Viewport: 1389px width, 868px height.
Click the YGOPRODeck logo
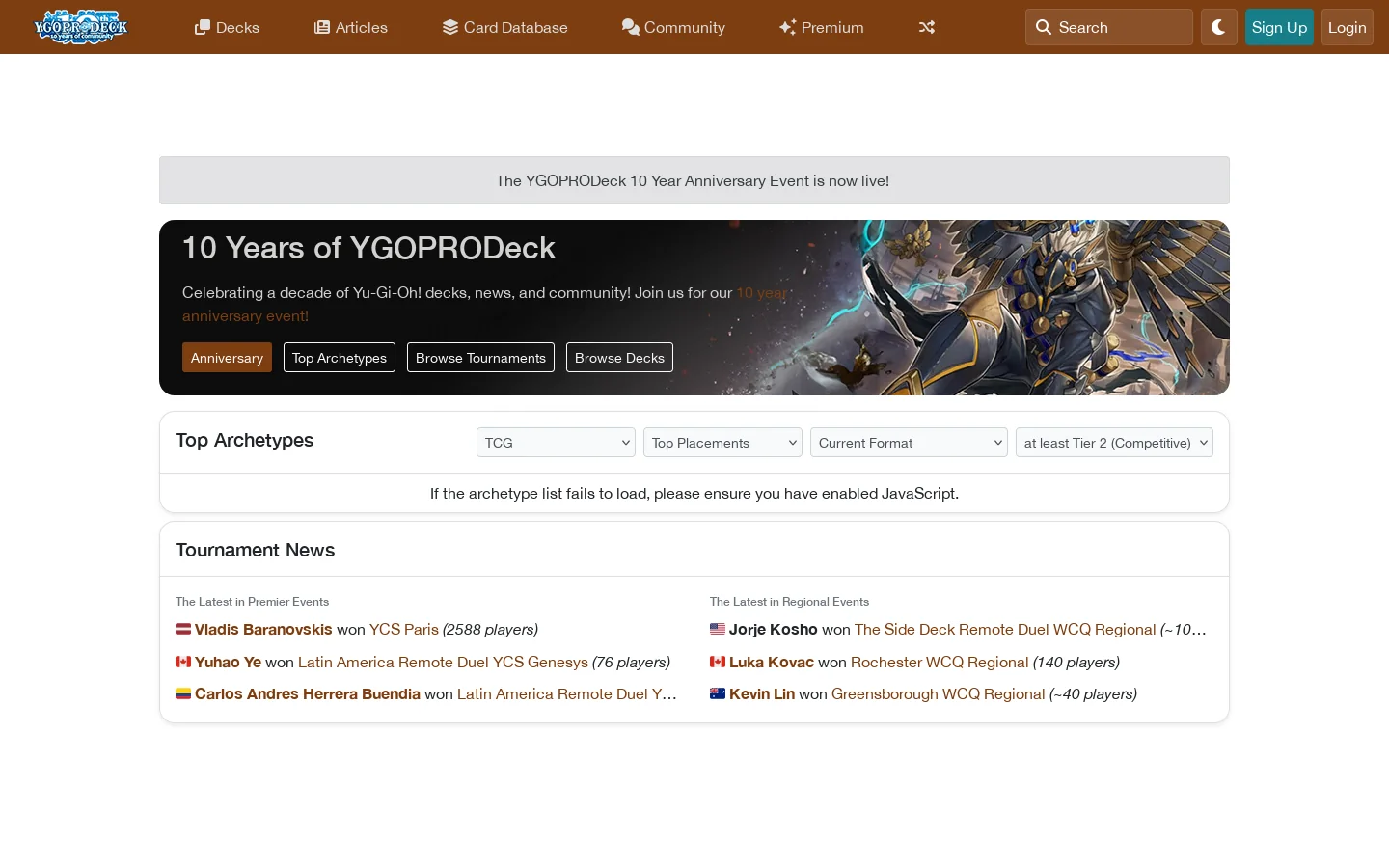81,27
